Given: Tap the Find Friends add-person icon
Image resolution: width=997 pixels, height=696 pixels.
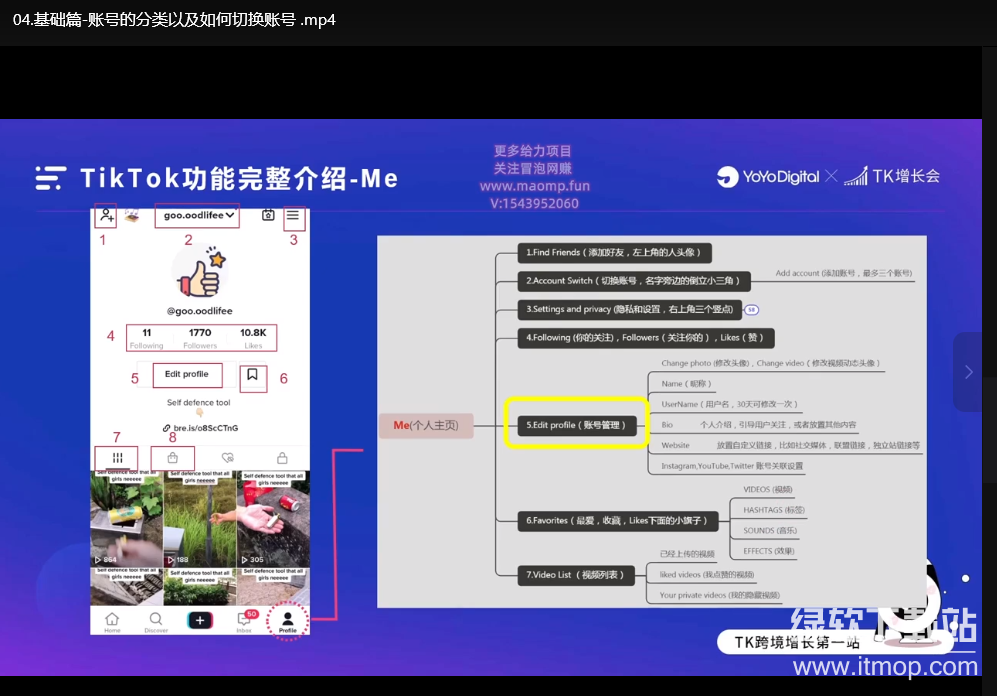Looking at the screenshot, I should tap(106, 215).
